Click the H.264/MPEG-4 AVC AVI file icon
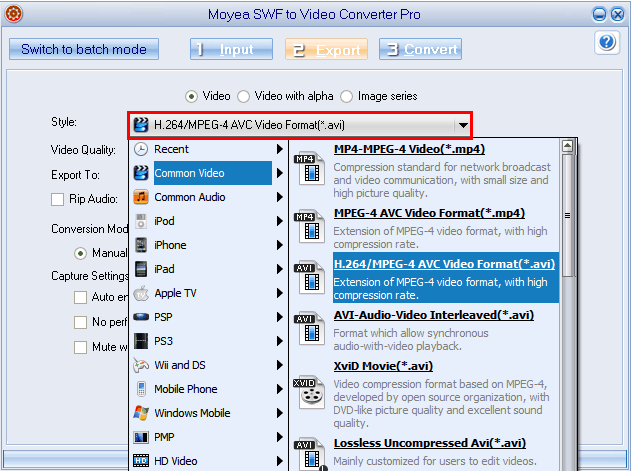Screen dimensions: 631x471 [310, 277]
